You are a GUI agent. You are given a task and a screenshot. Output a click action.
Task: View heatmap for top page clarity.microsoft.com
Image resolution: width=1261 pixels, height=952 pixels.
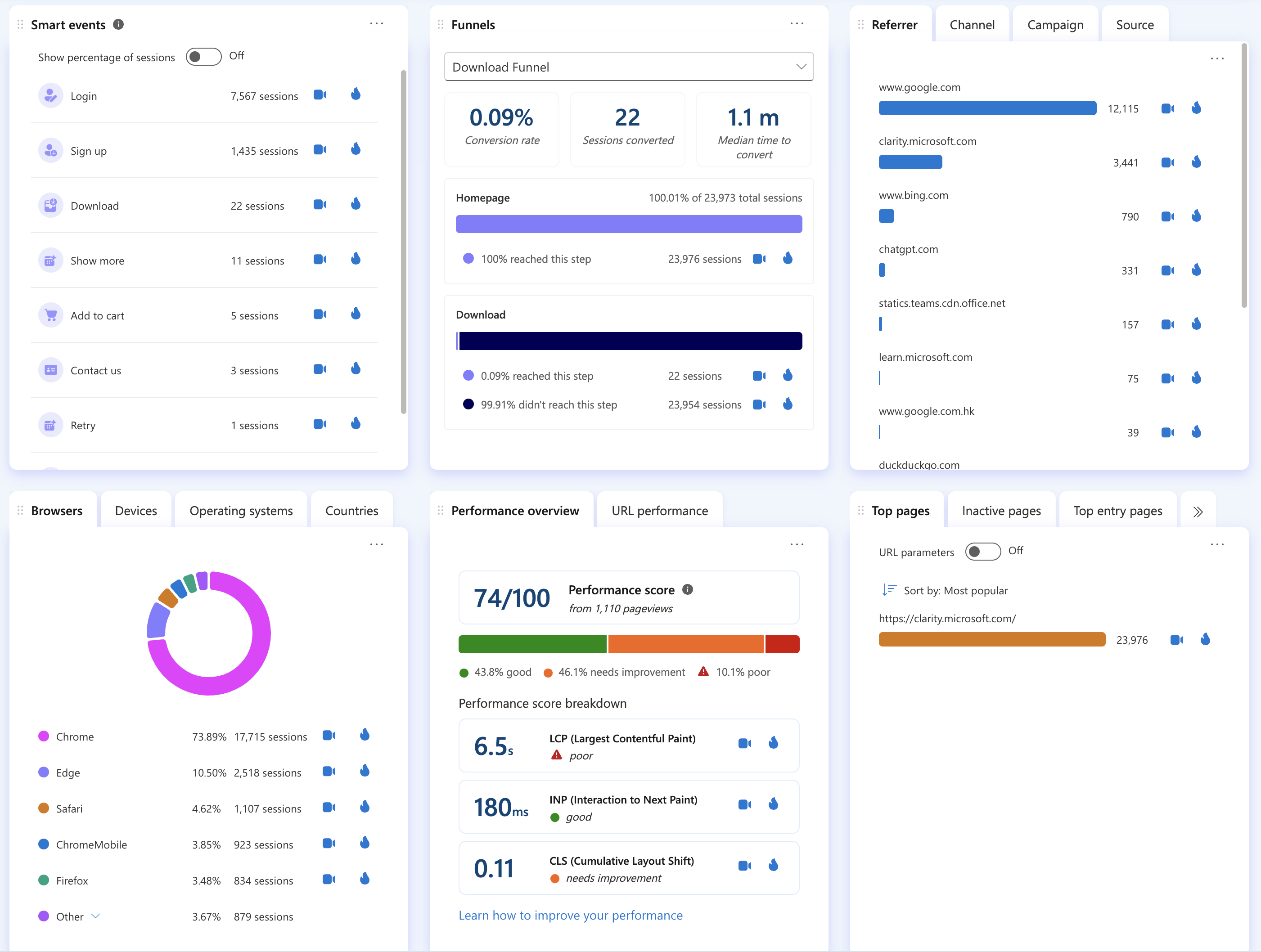click(x=1205, y=640)
